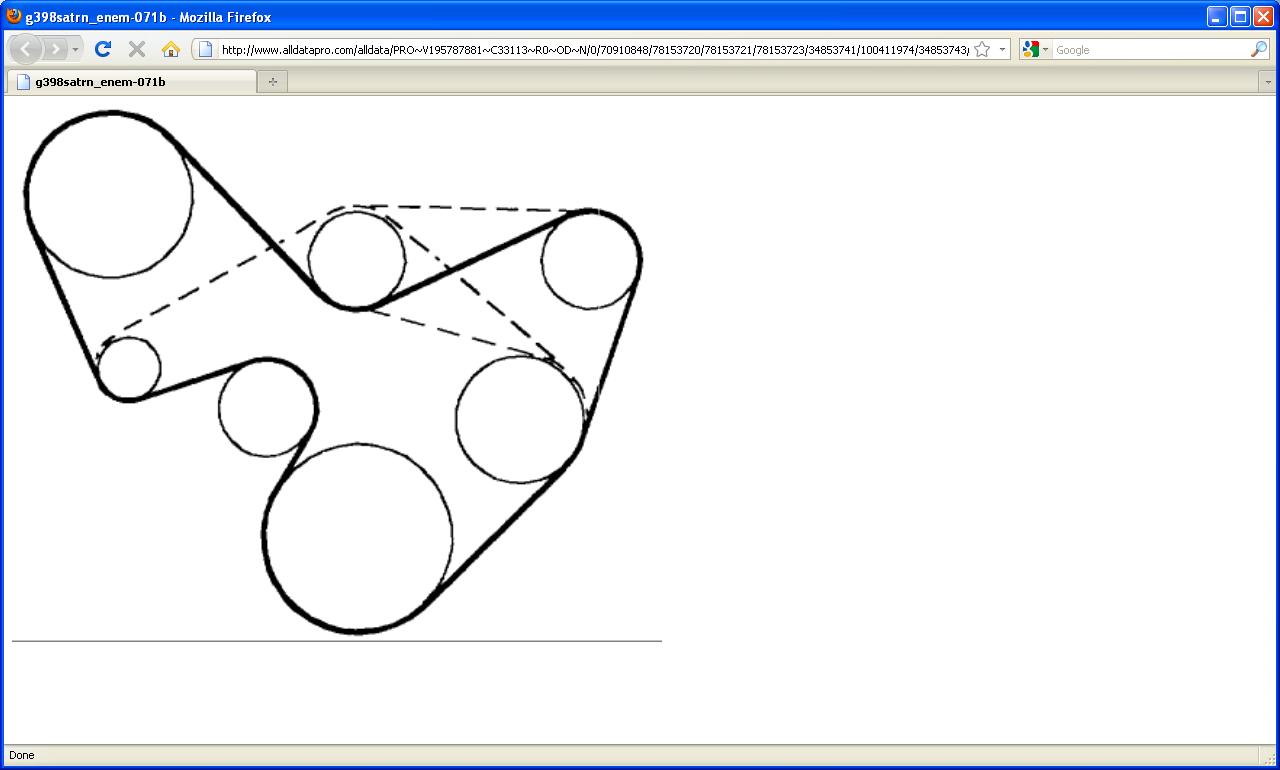Go forward one page
This screenshot has width=1280, height=770.
pyautogui.click(x=55, y=49)
